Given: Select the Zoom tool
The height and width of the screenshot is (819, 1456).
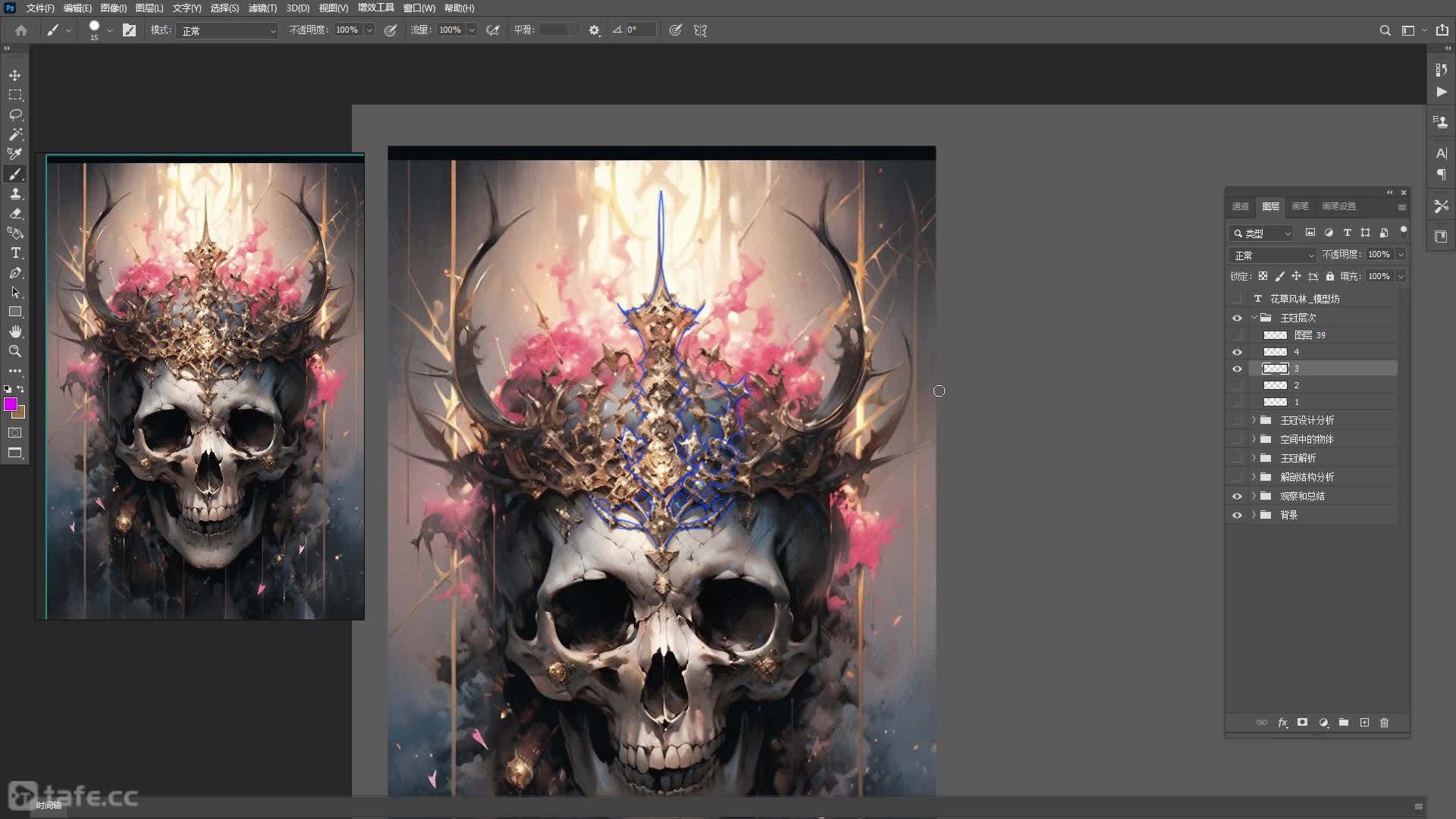Looking at the screenshot, I should 15,352.
